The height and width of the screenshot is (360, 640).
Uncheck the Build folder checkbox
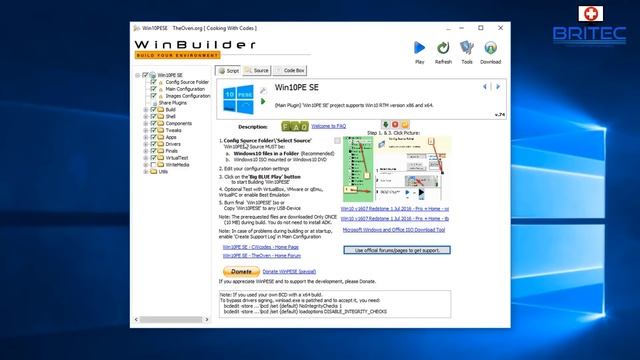pyautogui.click(x=153, y=109)
